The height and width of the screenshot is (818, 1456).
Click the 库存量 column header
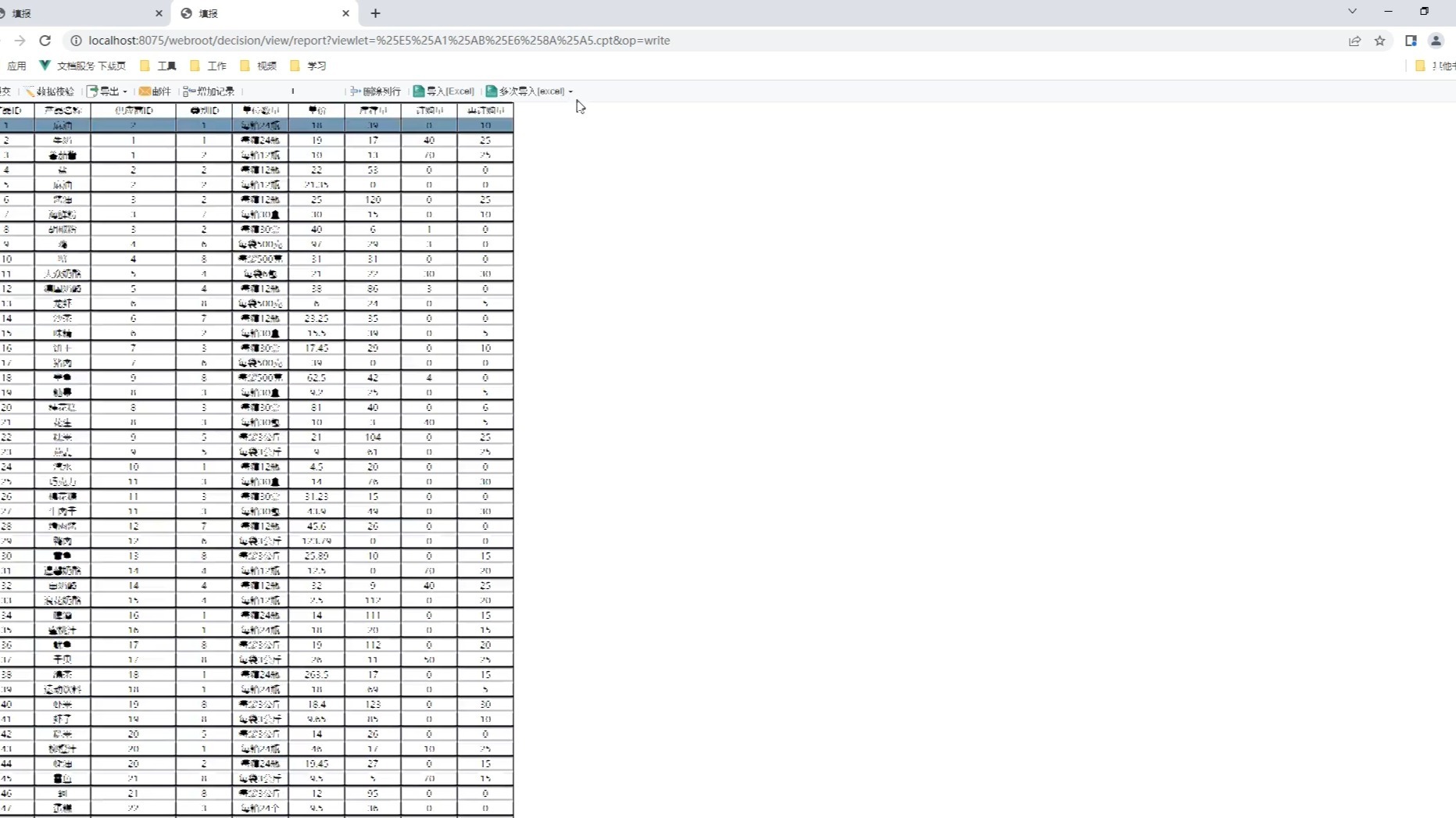tap(373, 111)
